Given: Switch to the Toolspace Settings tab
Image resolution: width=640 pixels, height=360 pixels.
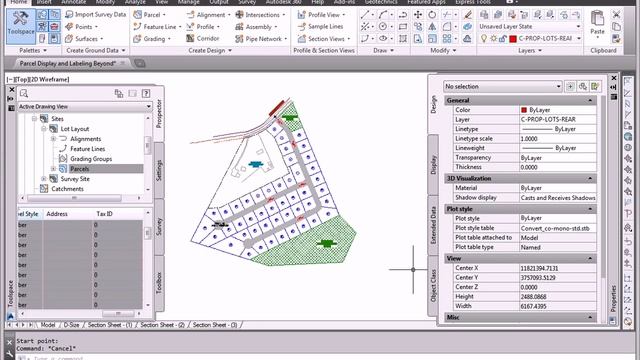Looking at the screenshot, I should pos(159,170).
